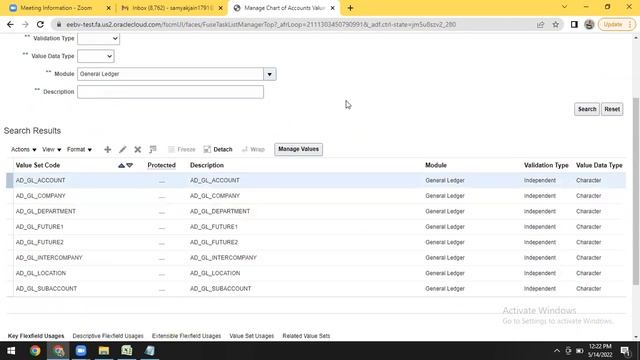Click the Query By Example icon

coord(153,149)
